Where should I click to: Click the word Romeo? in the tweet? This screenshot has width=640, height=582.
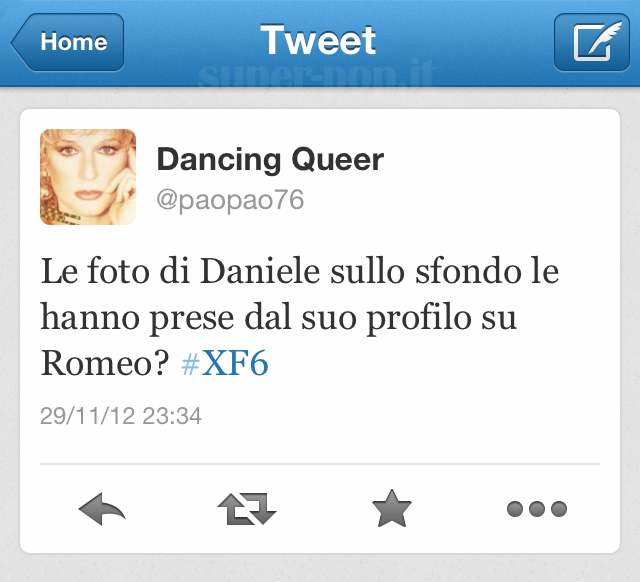coord(105,363)
